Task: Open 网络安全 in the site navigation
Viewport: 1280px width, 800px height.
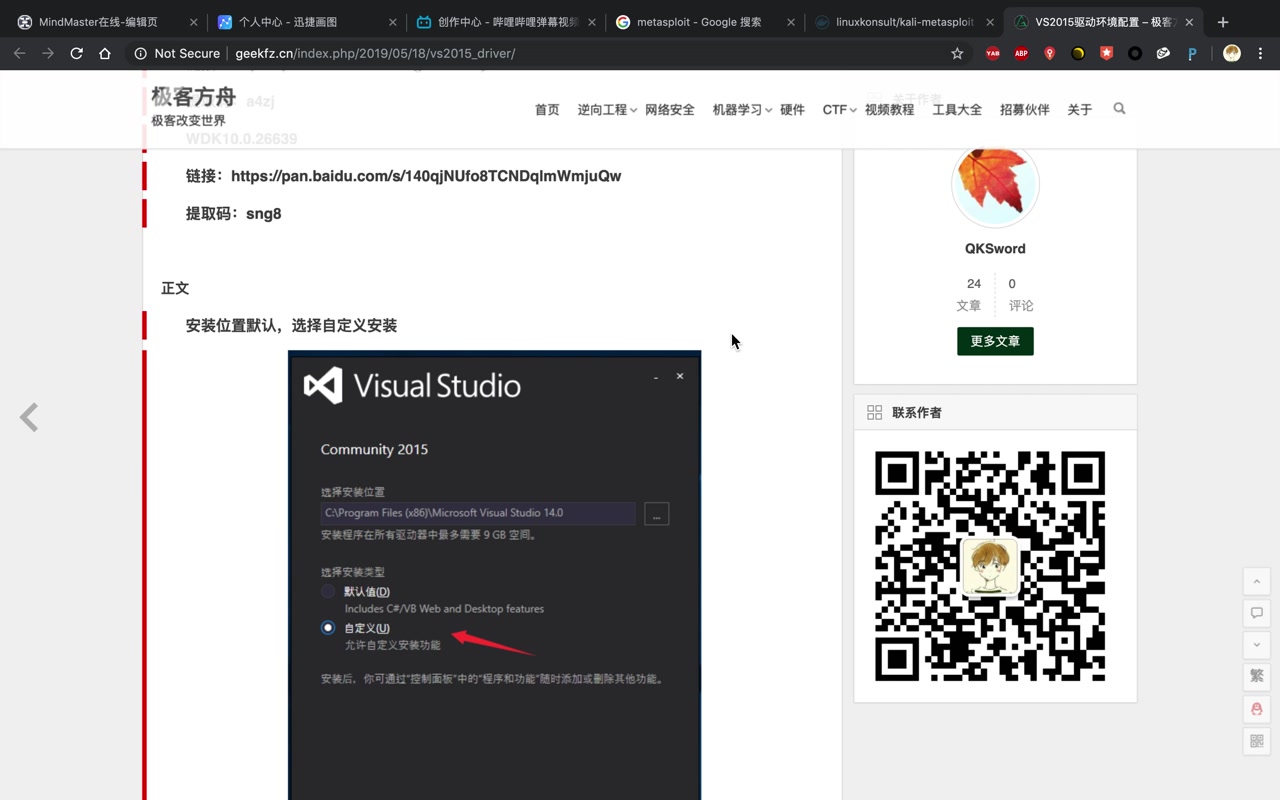Action: pos(670,110)
